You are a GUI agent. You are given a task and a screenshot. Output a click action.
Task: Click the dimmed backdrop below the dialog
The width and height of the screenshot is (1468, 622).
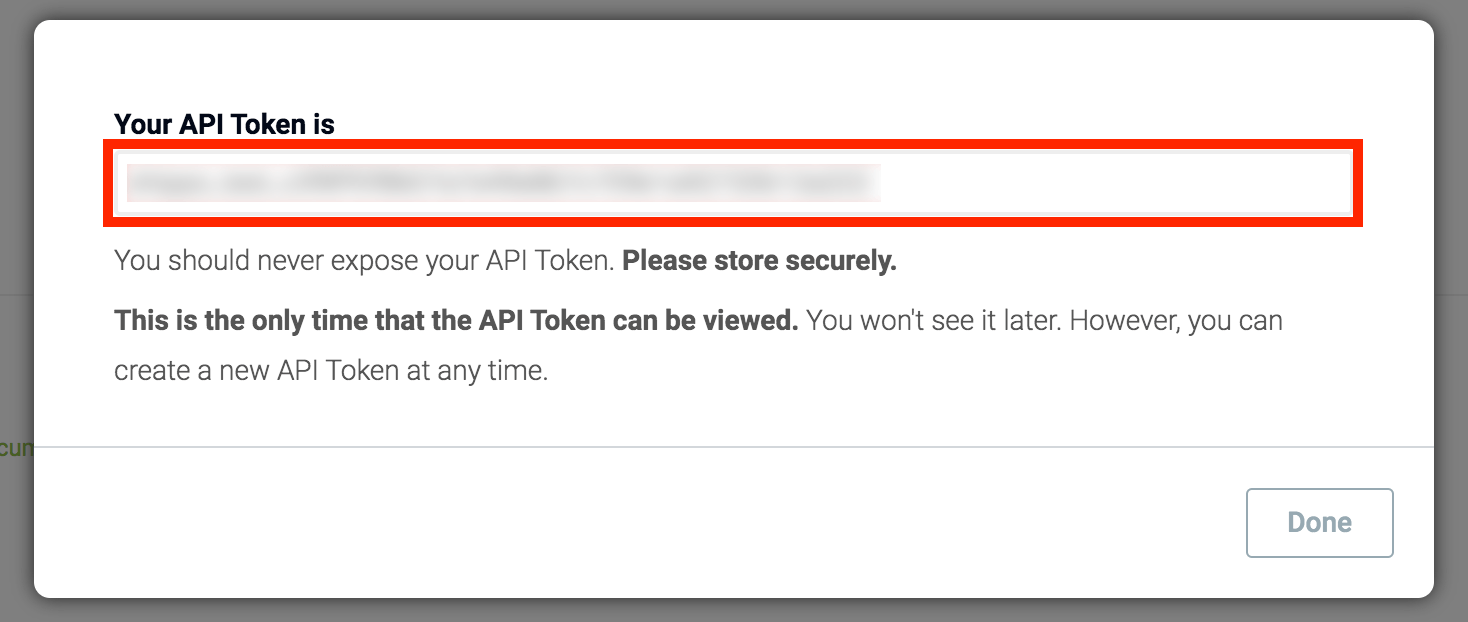tap(734, 611)
